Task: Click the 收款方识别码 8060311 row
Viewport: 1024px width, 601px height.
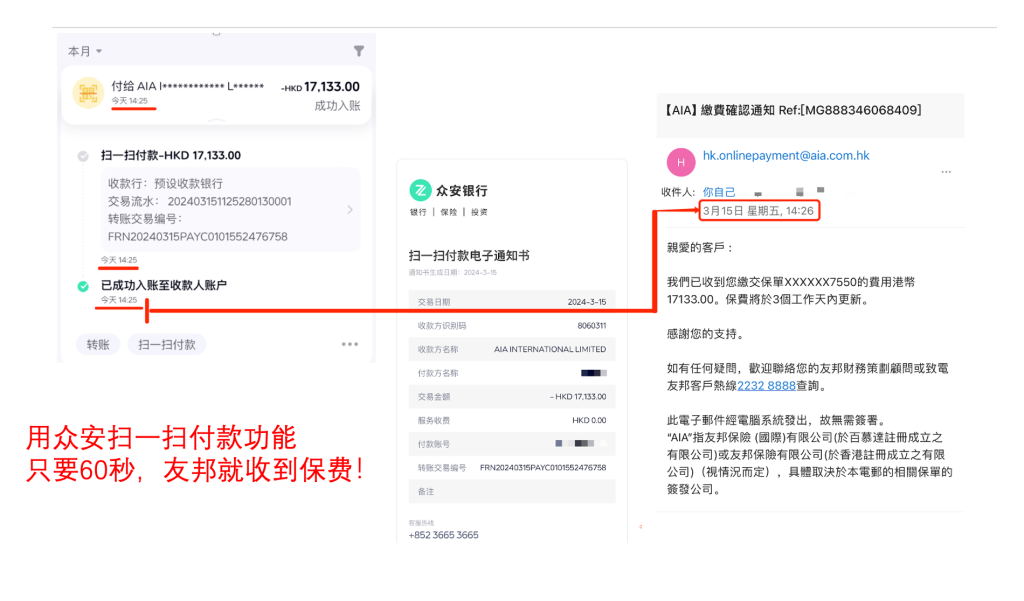Action: (x=512, y=325)
